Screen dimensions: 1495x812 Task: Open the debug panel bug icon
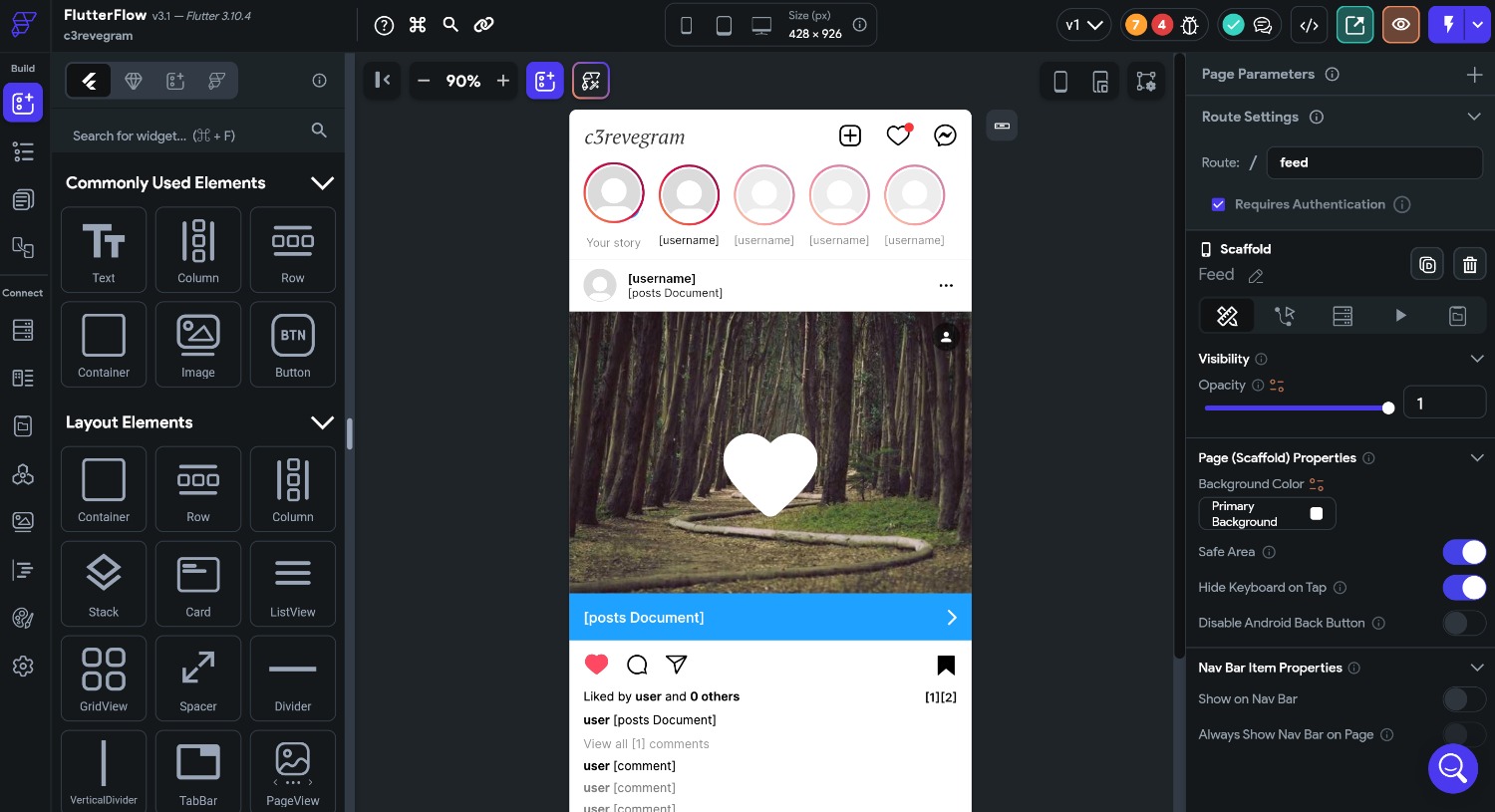tap(1190, 25)
